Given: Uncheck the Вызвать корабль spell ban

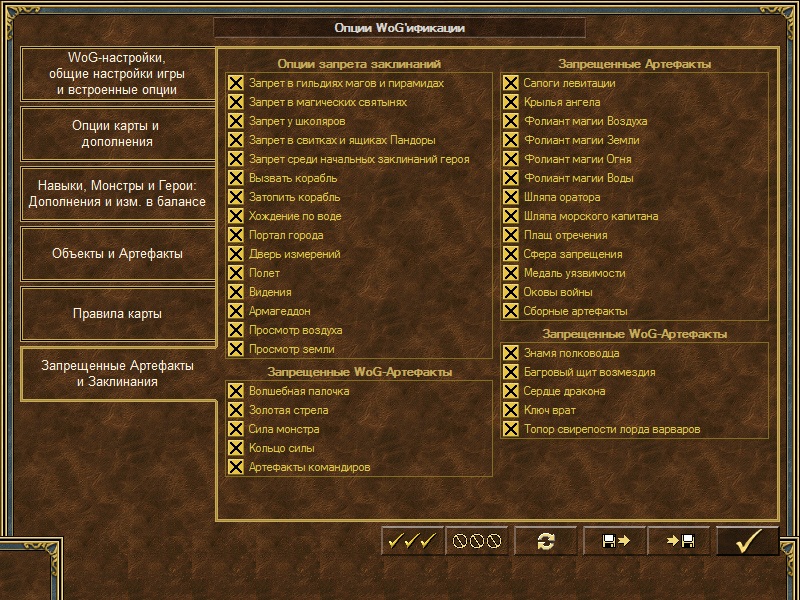Looking at the screenshot, I should pos(236,178).
